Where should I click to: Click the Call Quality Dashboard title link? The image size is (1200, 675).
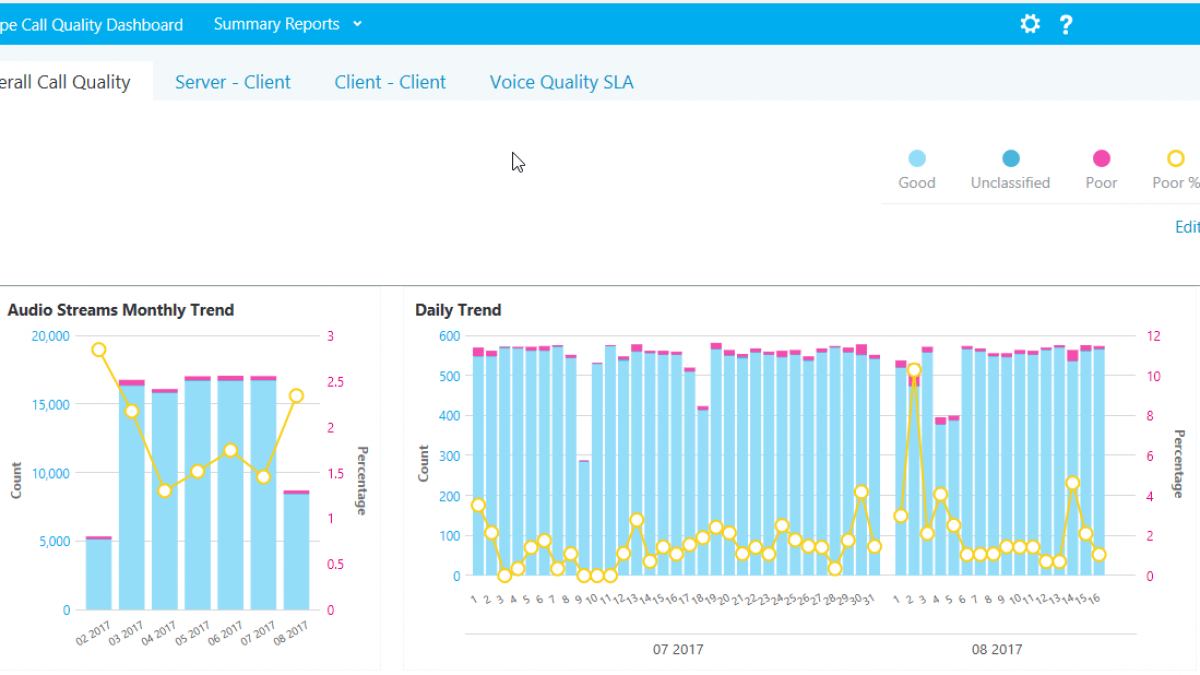[x=91, y=25]
